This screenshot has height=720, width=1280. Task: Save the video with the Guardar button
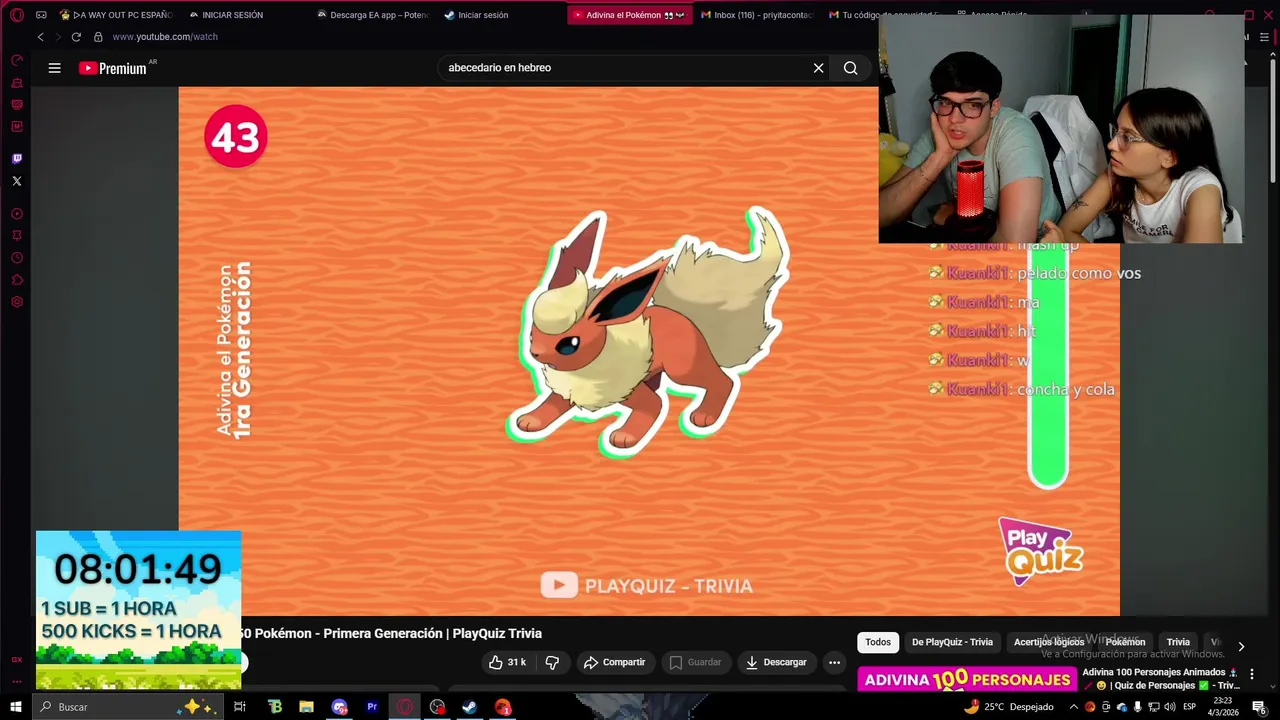pyautogui.click(x=695, y=662)
